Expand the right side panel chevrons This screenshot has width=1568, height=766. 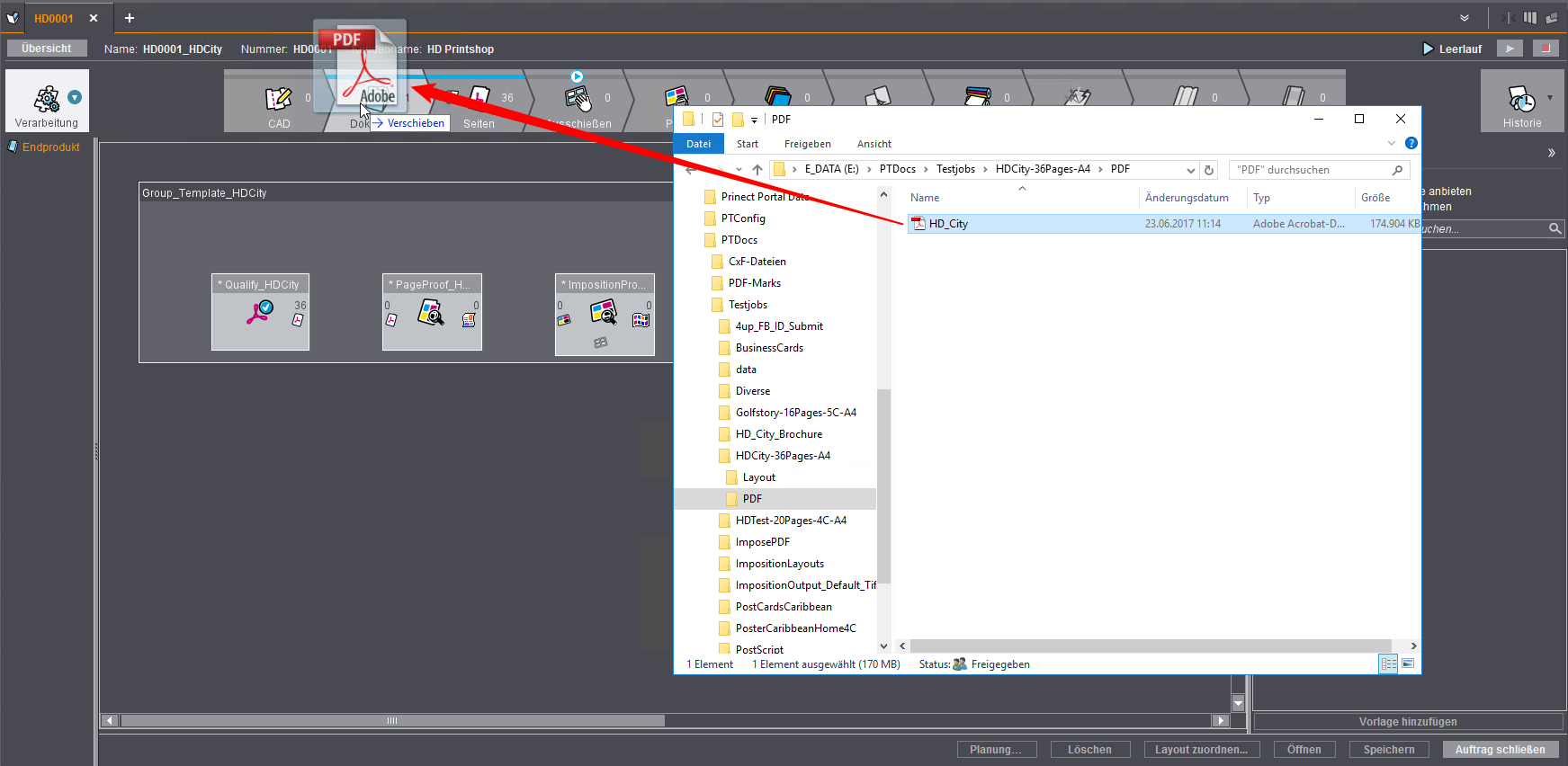point(1552,153)
